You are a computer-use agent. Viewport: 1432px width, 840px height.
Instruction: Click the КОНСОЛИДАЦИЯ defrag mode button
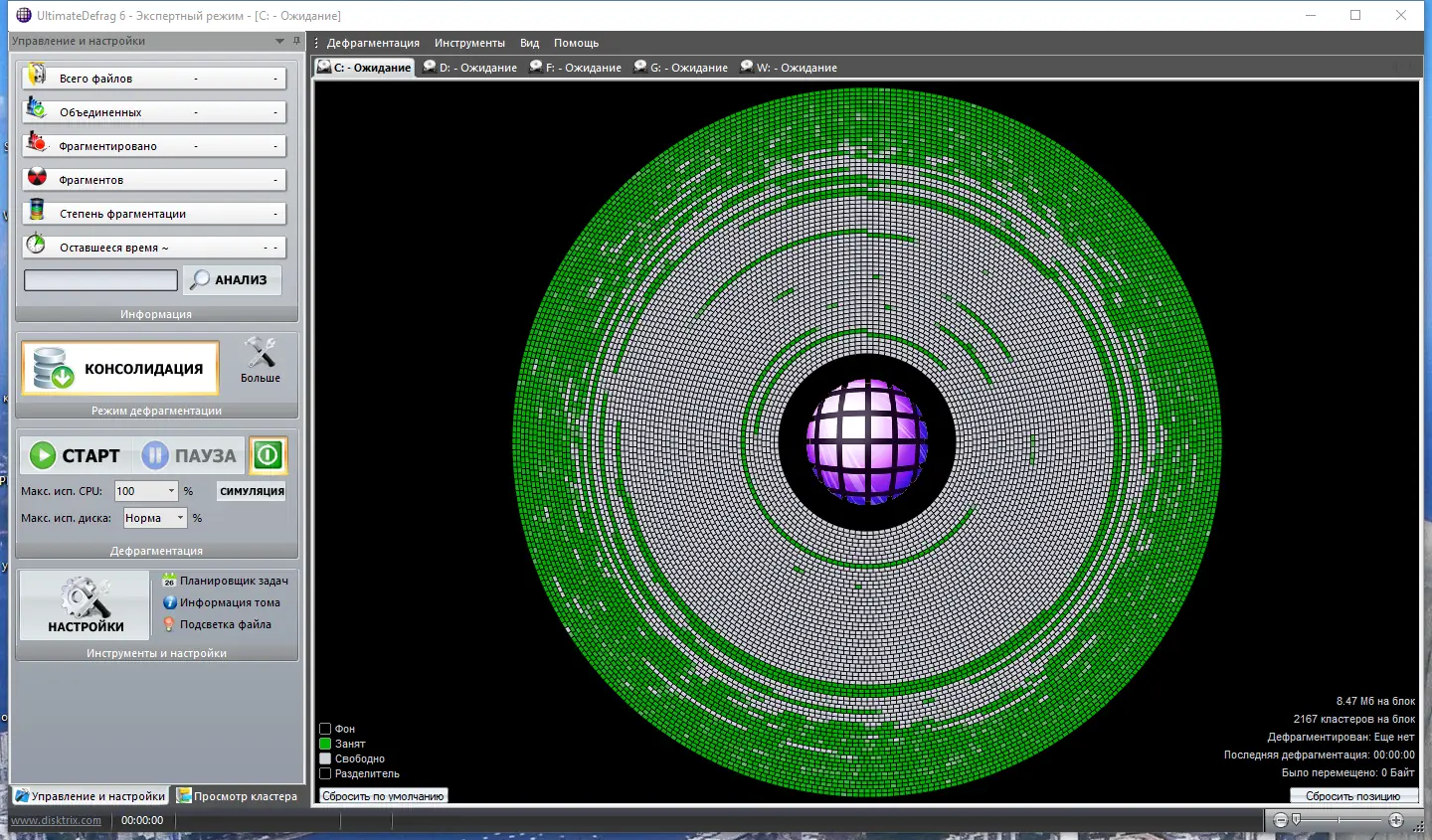120,369
